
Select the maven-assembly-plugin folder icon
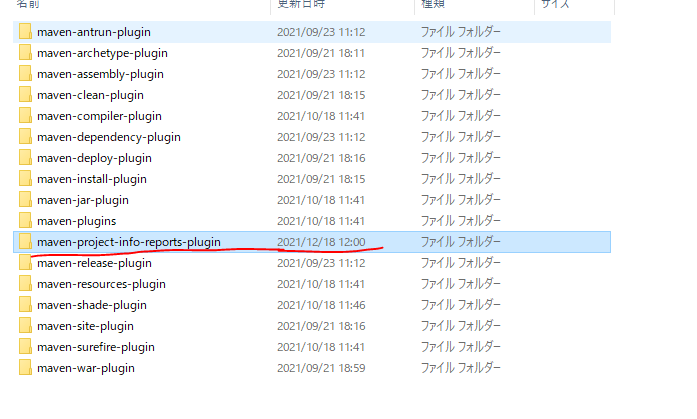click(x=25, y=74)
